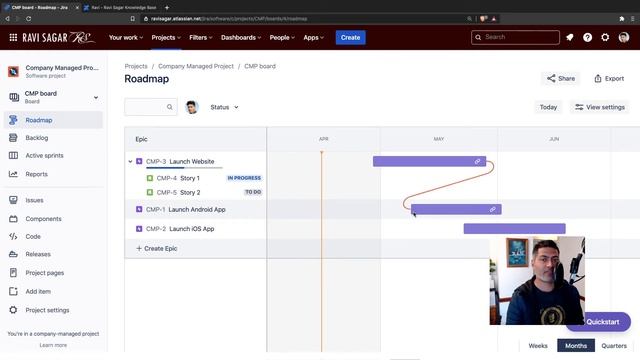The image size is (640, 360).
Task: Open user profile avatar in header
Action: pos(623,38)
